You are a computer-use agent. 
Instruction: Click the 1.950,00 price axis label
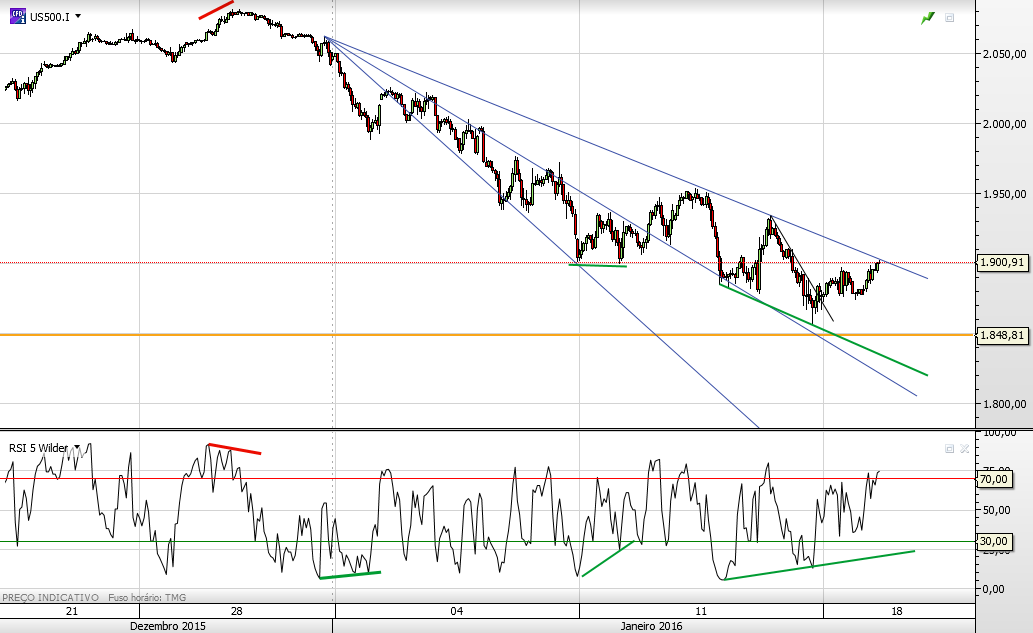(1004, 194)
